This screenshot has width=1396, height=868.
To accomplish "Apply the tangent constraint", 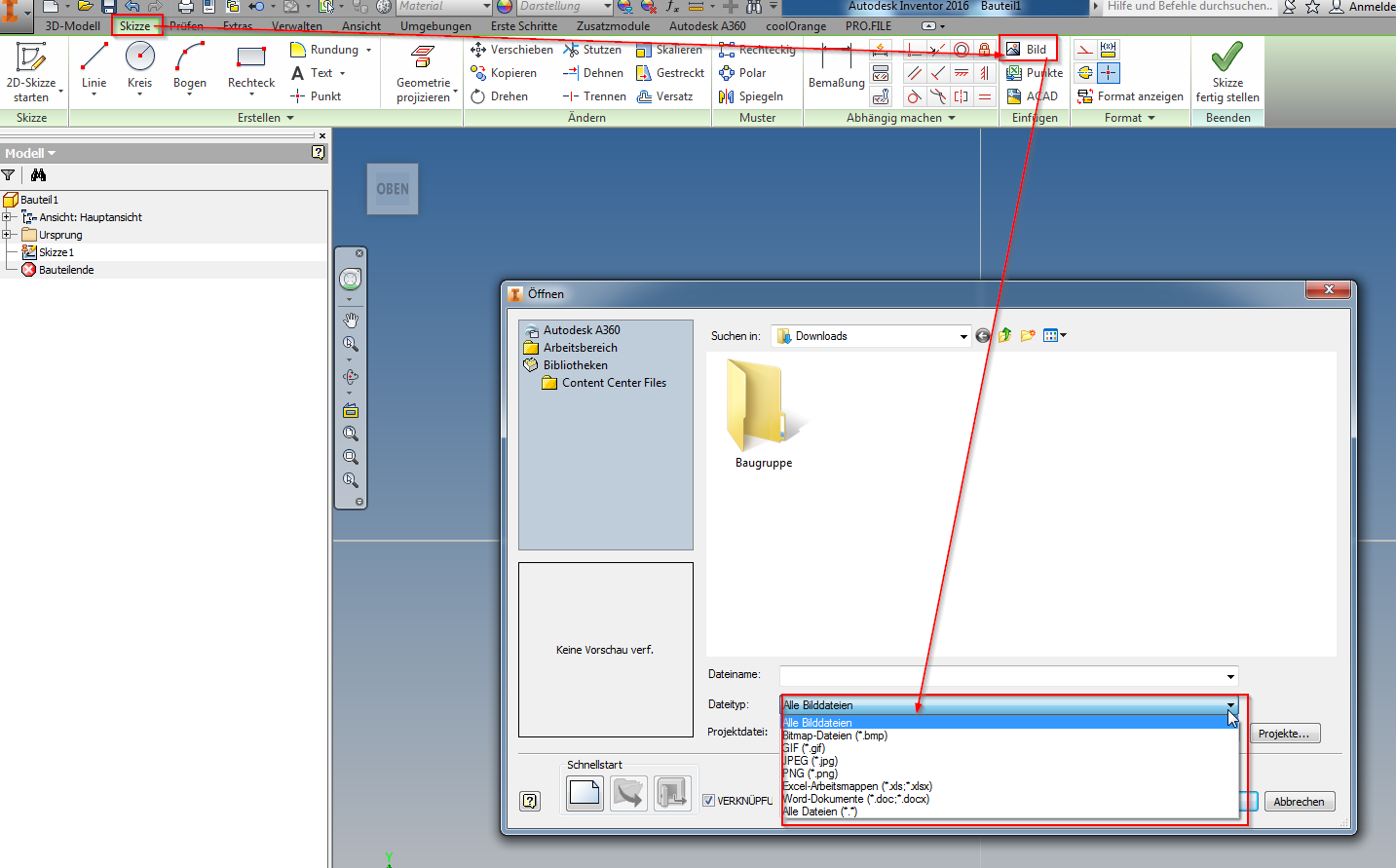I will tap(914, 96).
